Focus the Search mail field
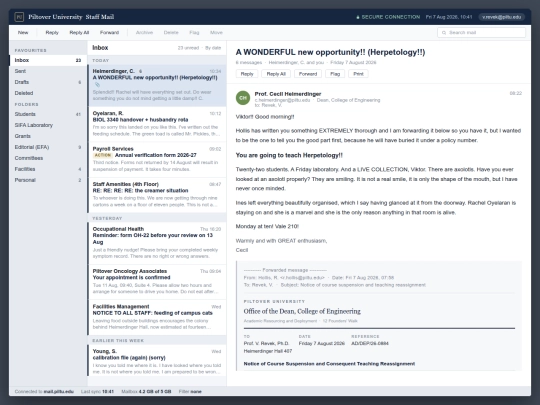540x405 pixels. (481, 33)
